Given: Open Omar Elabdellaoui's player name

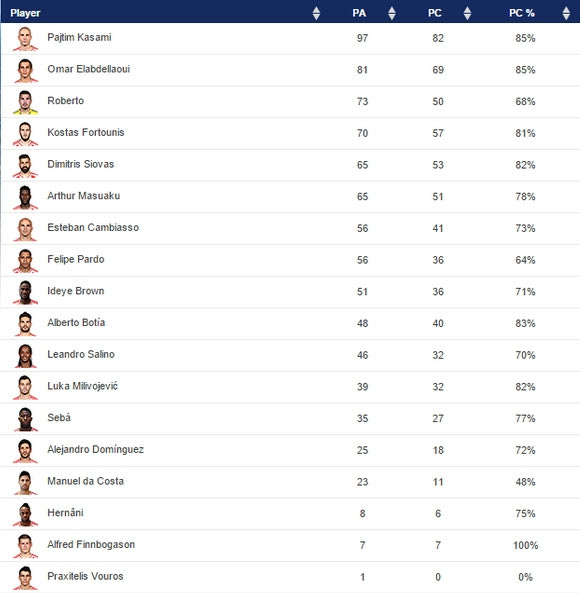Looking at the screenshot, I should (88, 69).
